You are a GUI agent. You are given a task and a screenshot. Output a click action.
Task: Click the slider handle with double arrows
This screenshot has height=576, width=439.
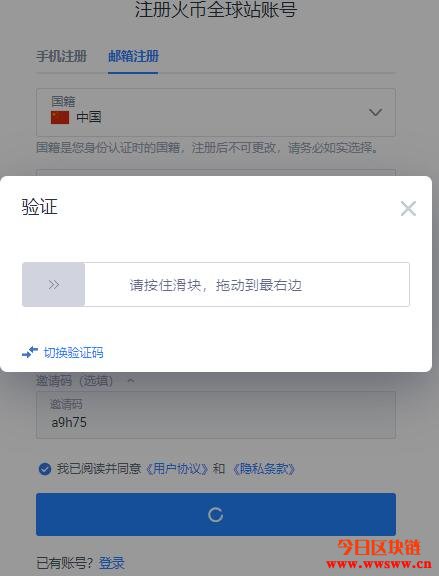[54, 284]
